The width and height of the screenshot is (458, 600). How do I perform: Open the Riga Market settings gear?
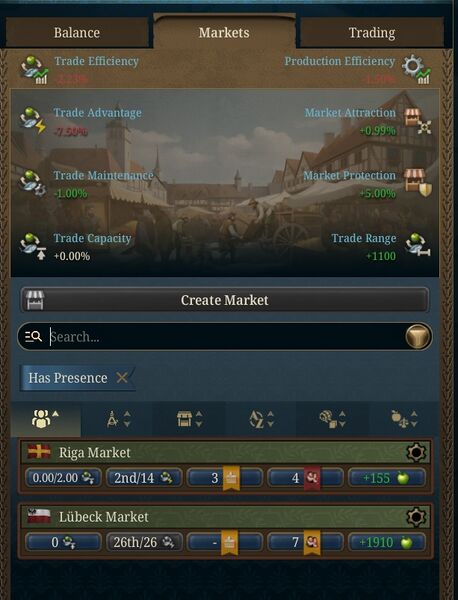tap(416, 452)
